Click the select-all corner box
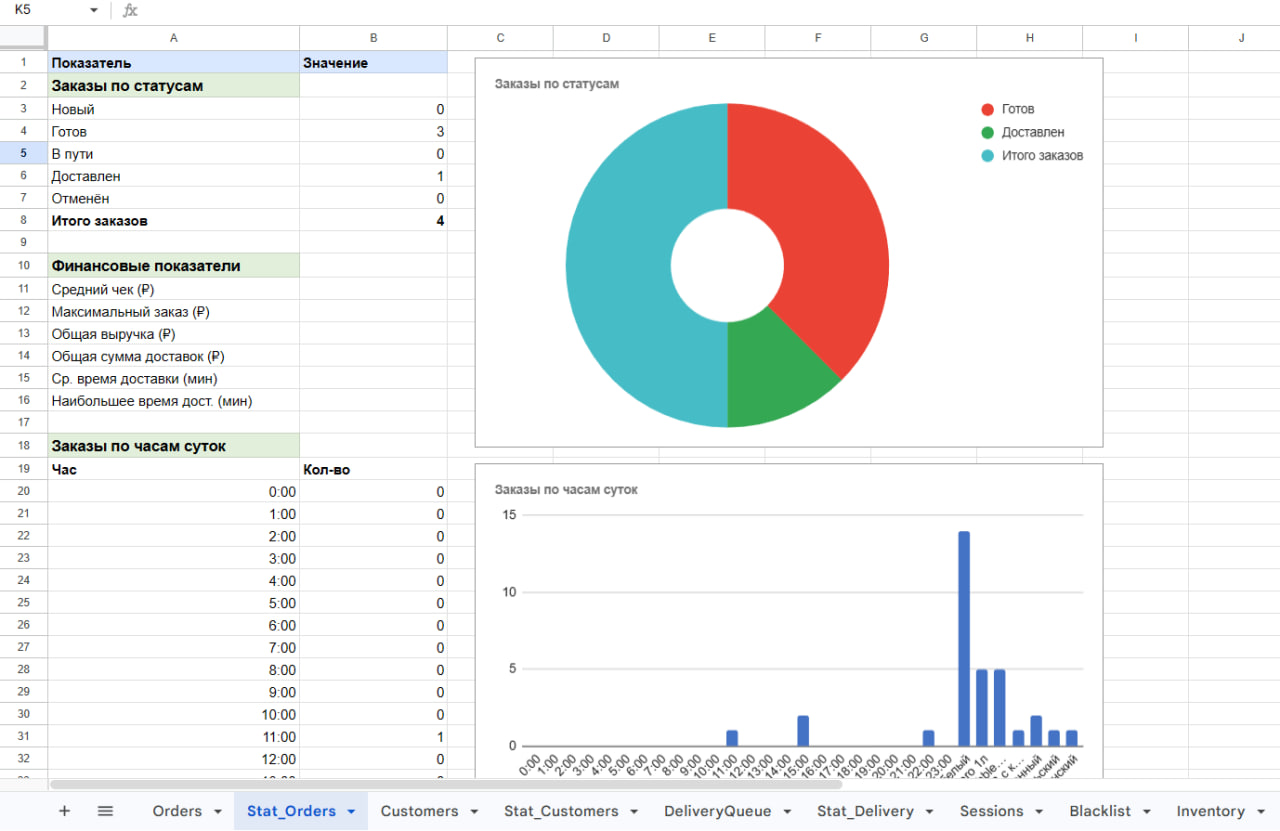Screen dimensions: 1280x831 click(x=23, y=38)
